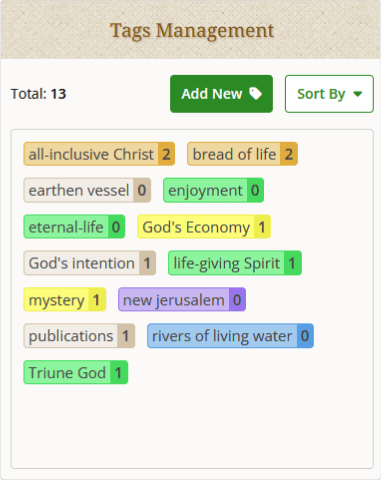The width and height of the screenshot is (381, 480).
Task: Open the God's intention tag
Action: pyautogui.click(x=89, y=263)
